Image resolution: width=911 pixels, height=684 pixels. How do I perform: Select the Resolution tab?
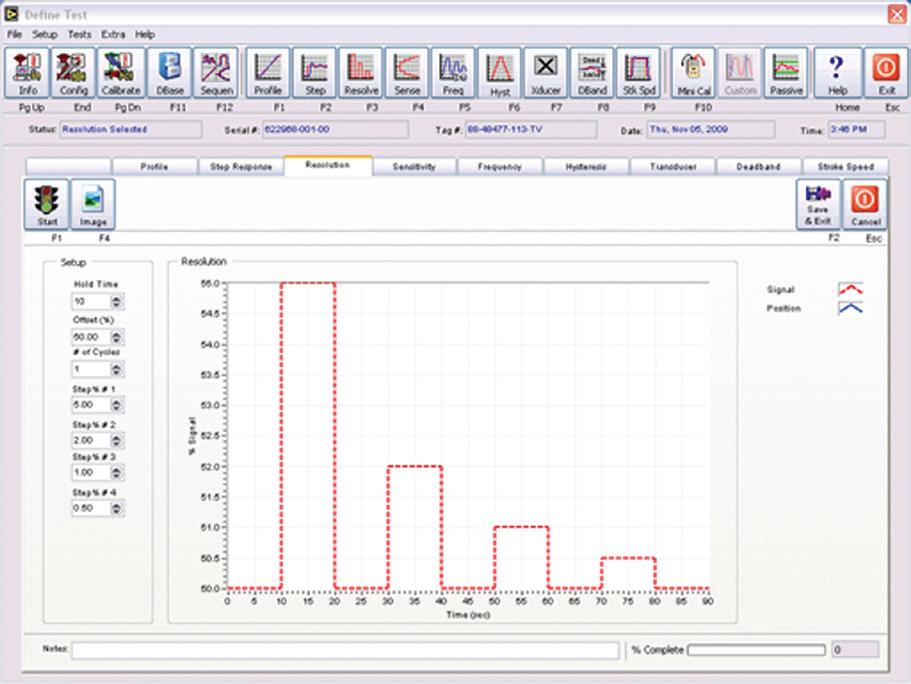328,166
